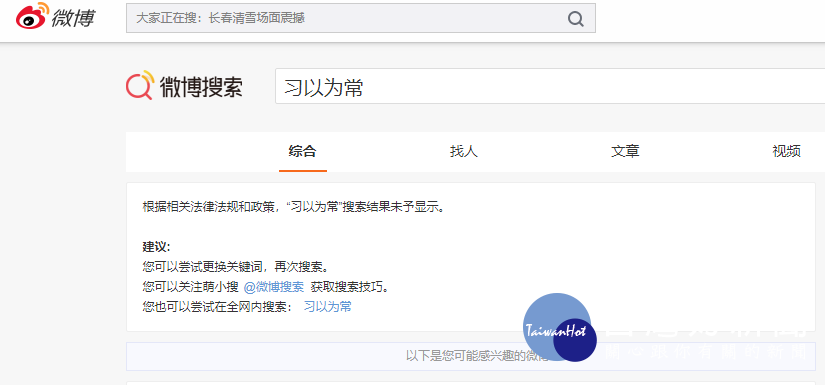Click the 习以为常 whole-web search link
This screenshot has width=825, height=385.
[x=328, y=307]
